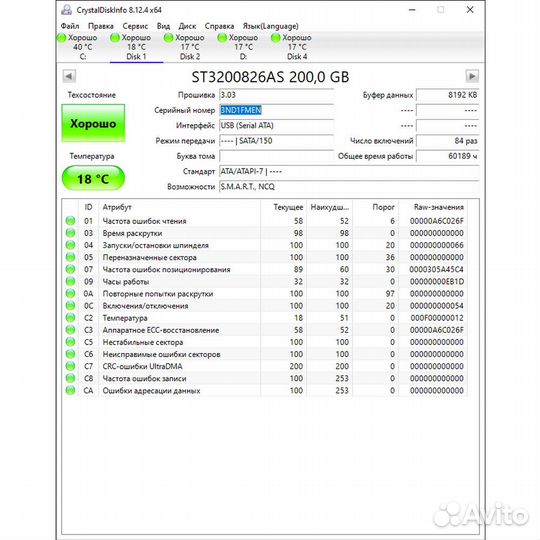
Task: Click status icon of attribute 09 Часы работы
Action: click(x=71, y=281)
